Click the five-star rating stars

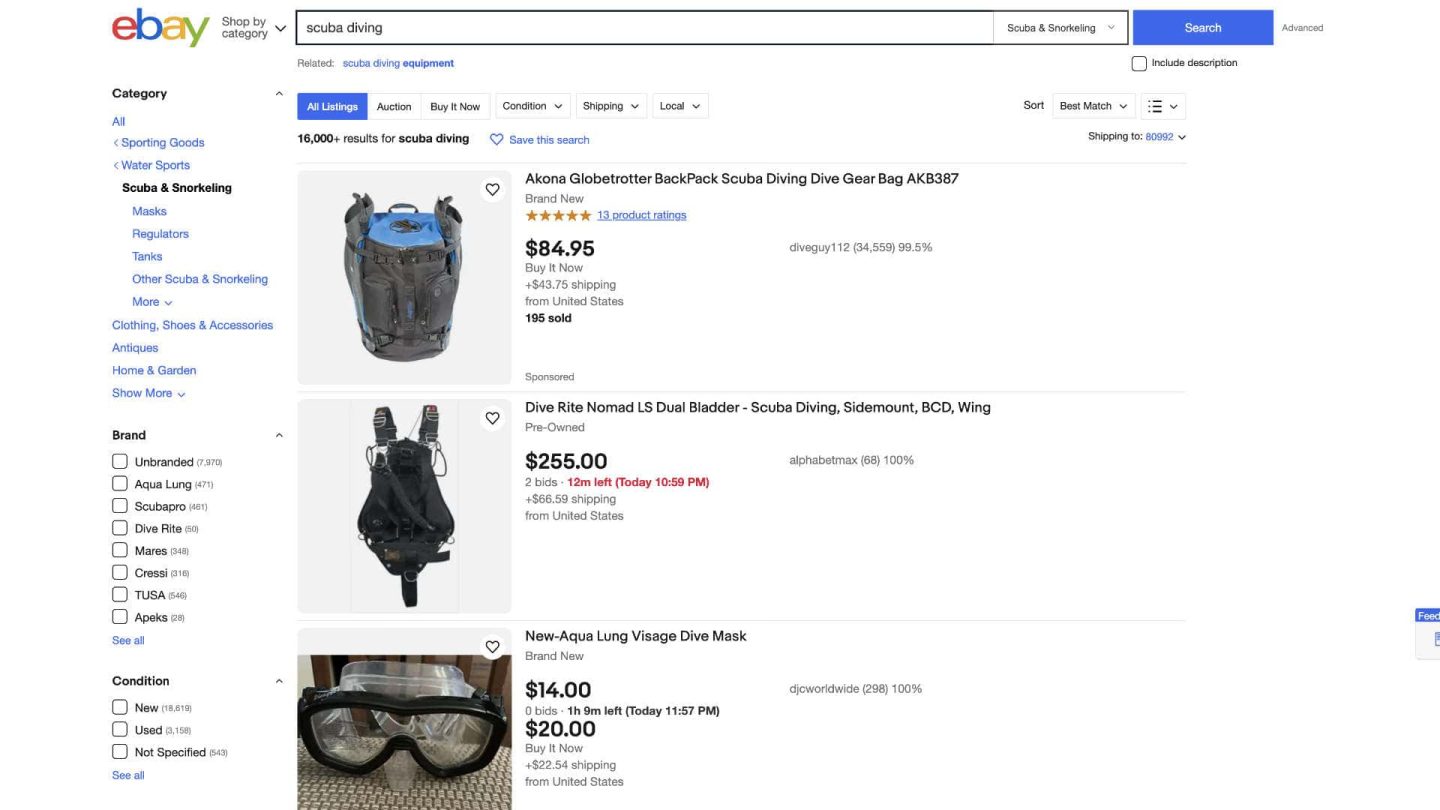[x=558, y=214]
